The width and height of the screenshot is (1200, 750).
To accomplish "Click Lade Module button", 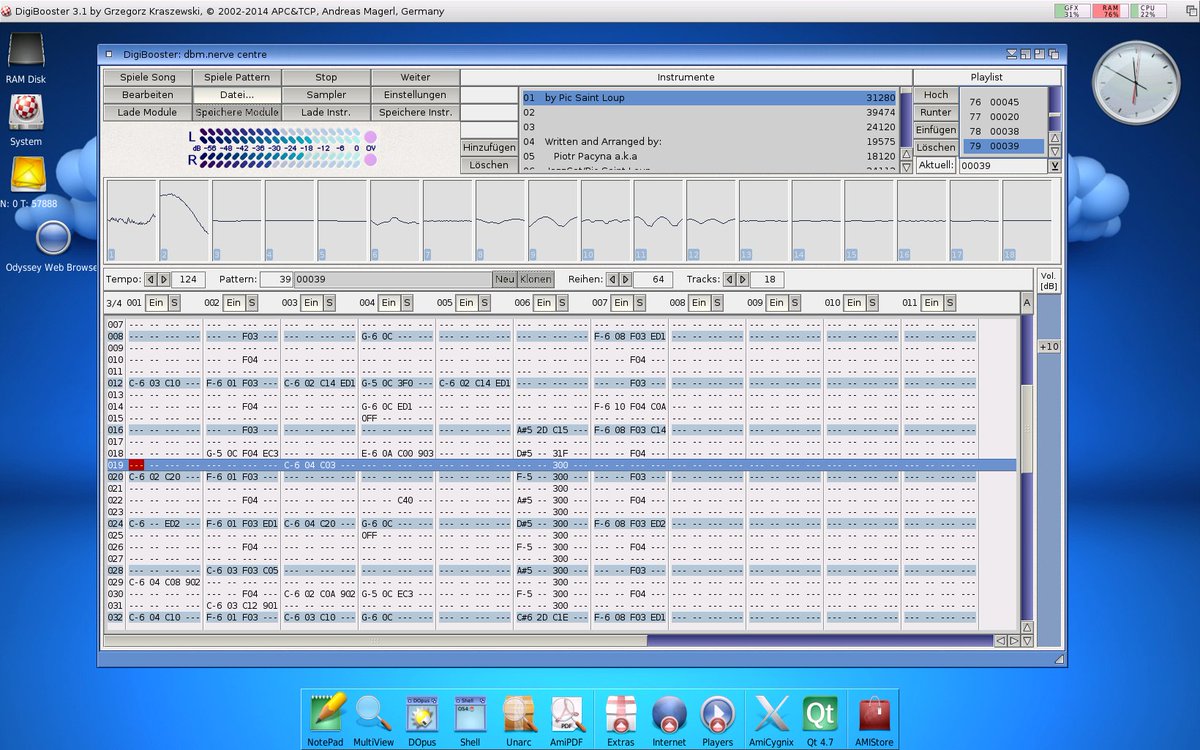I will pyautogui.click(x=147, y=113).
